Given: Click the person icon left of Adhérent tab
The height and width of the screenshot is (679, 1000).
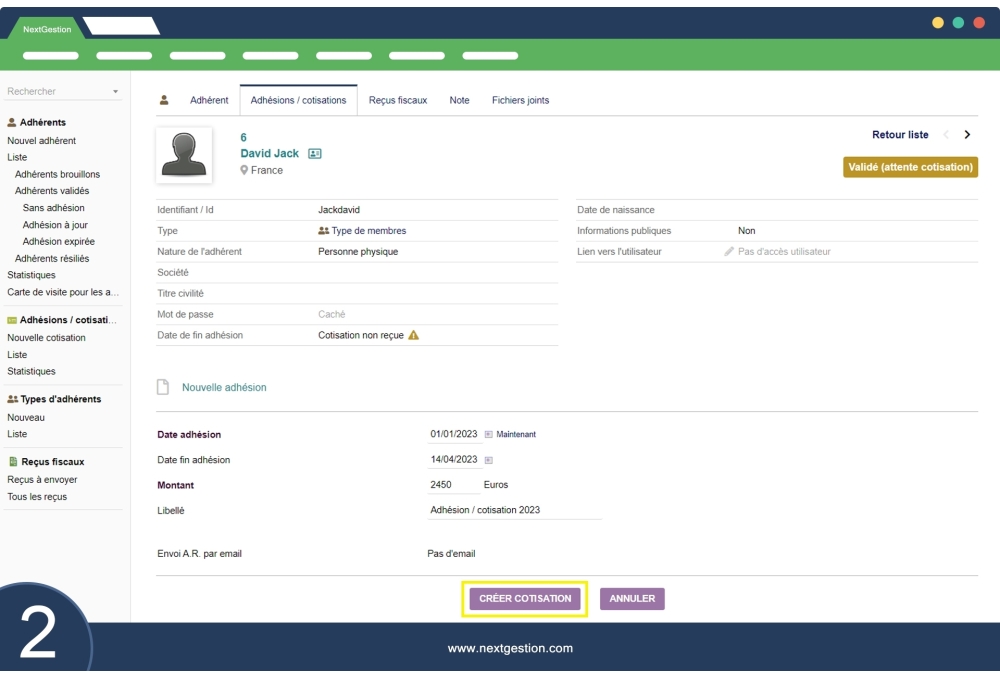Looking at the screenshot, I should (x=164, y=100).
